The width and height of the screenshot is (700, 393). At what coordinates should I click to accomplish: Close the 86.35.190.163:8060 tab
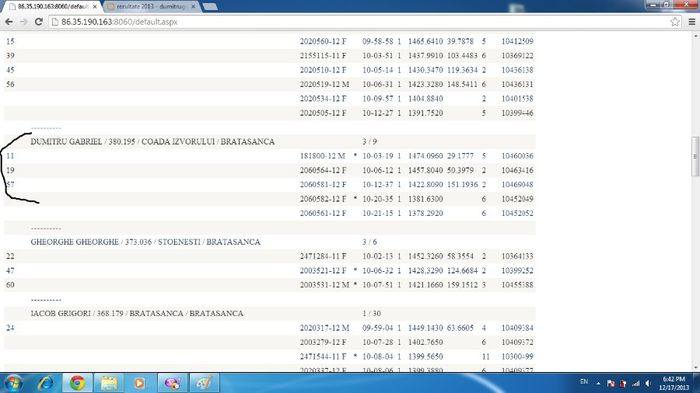(95, 7)
